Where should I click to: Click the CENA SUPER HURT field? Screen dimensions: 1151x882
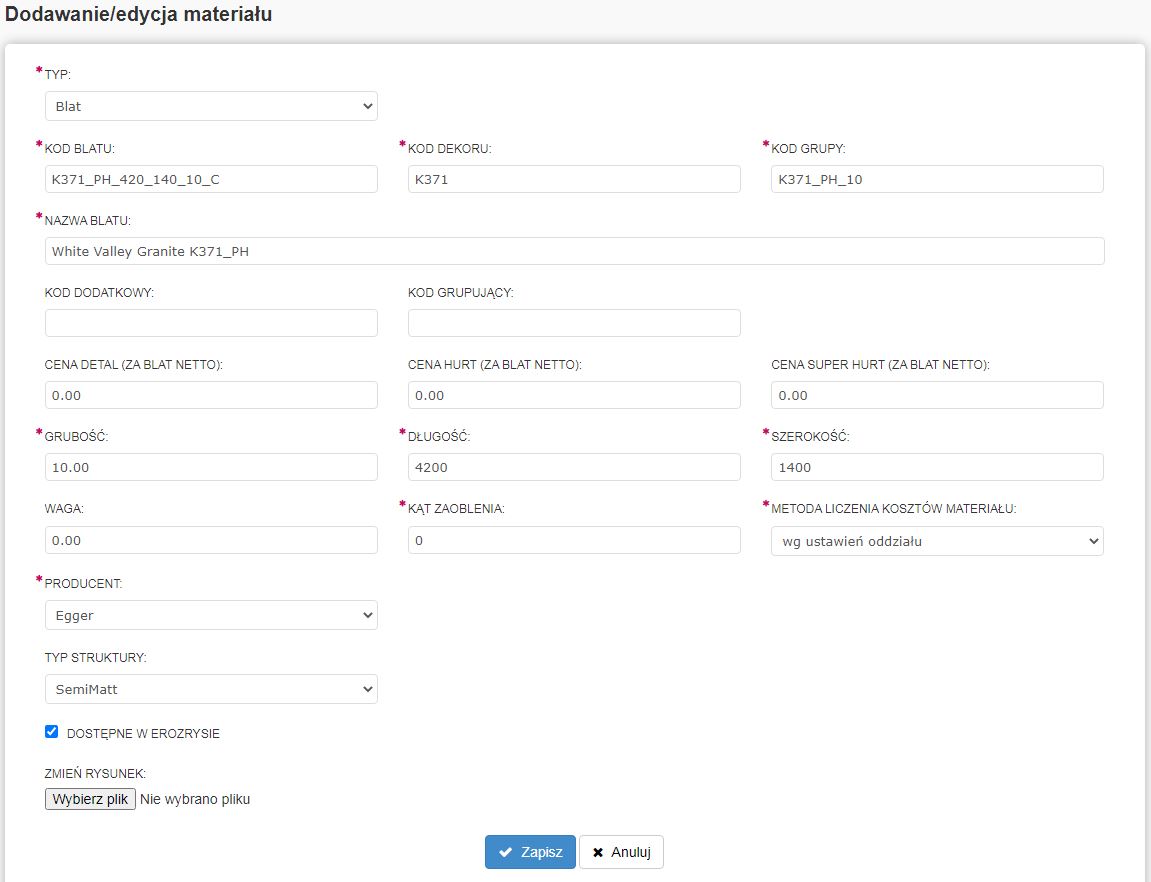(x=937, y=395)
